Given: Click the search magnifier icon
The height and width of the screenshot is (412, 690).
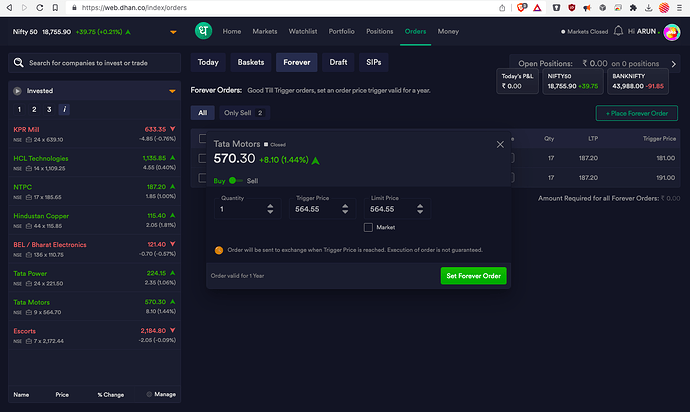Looking at the screenshot, I should [x=18, y=63].
